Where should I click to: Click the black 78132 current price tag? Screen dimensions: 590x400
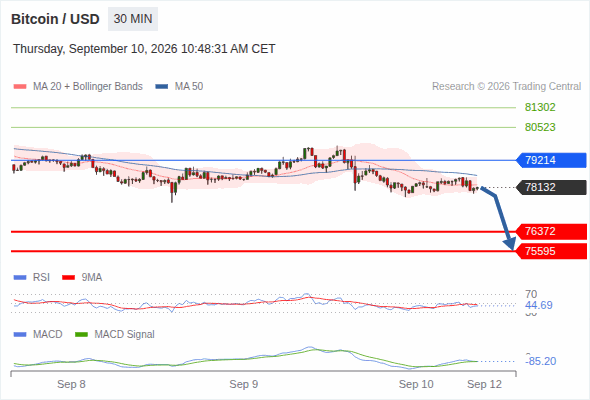(x=551, y=187)
